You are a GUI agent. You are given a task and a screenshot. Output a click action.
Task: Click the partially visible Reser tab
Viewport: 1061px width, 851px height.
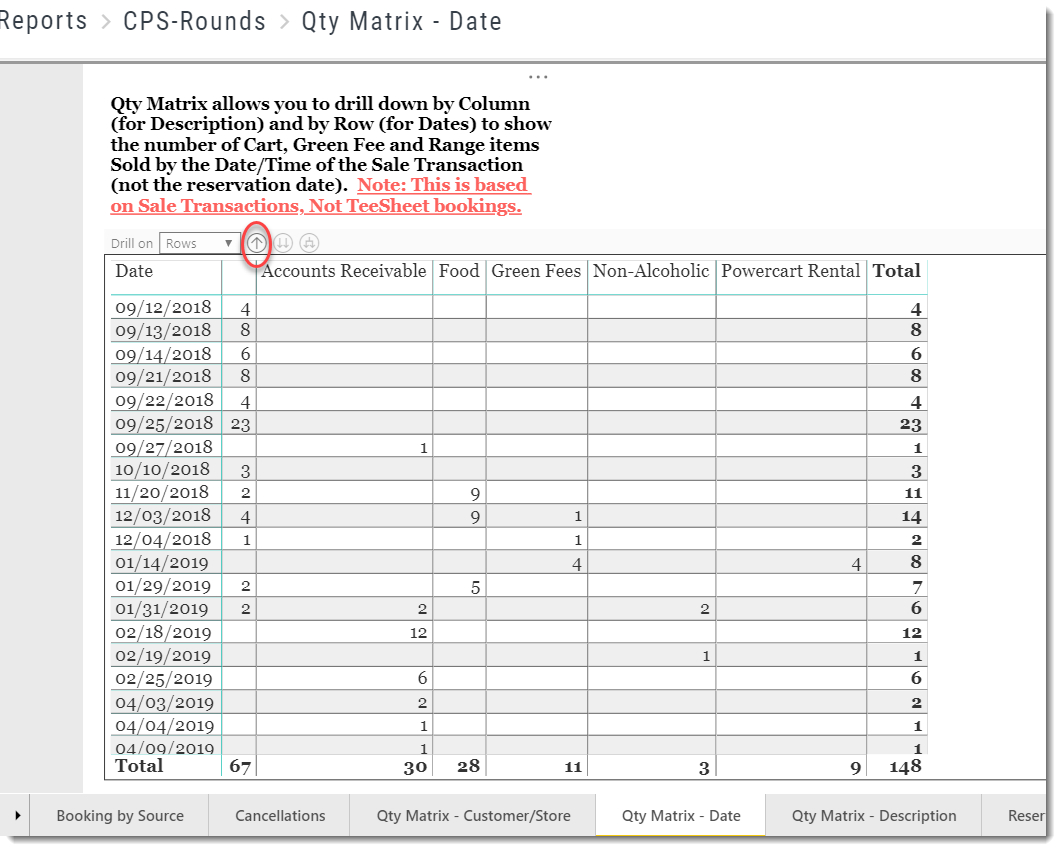click(x=1028, y=815)
